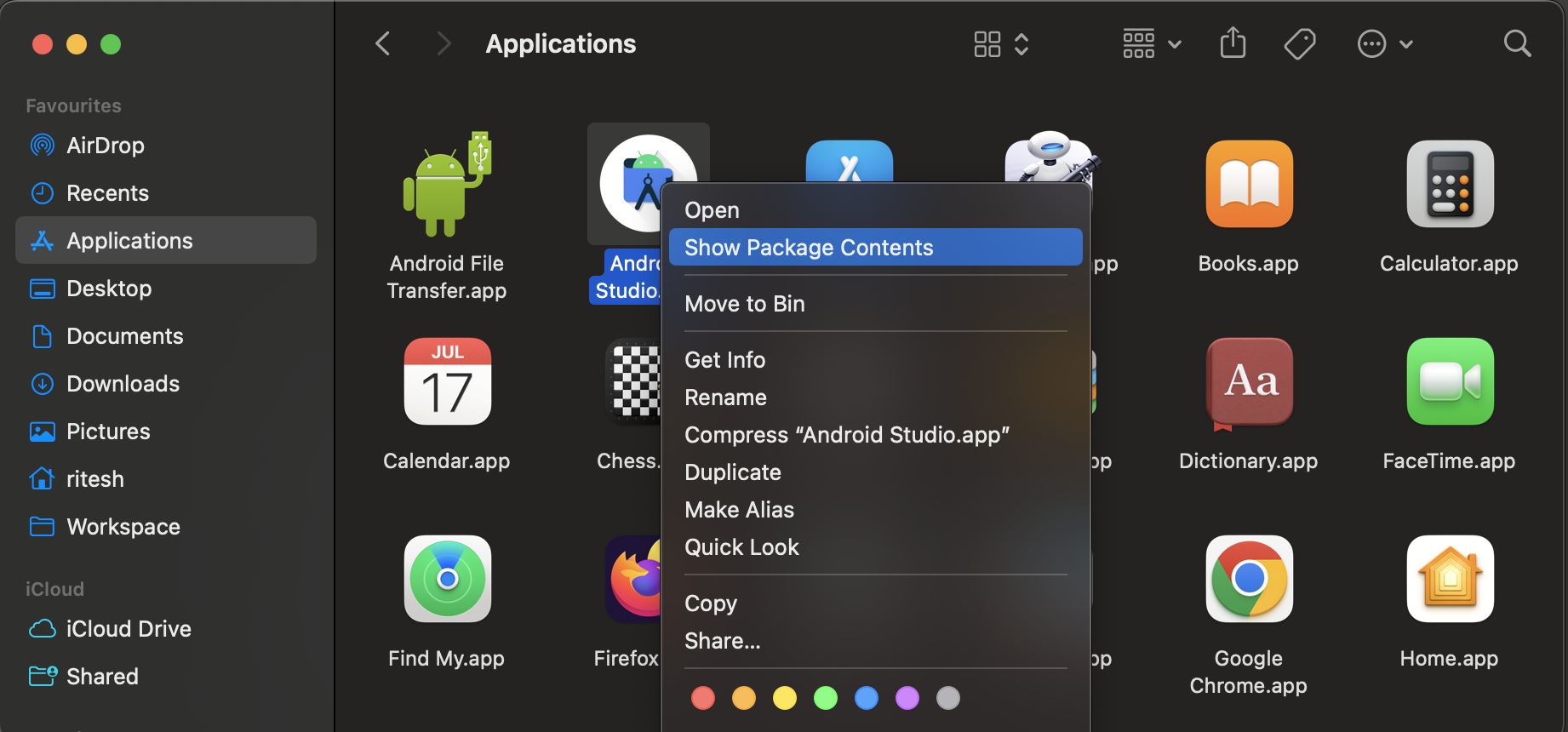1568x732 pixels.
Task: Click the Calculator.app file name
Action: [1449, 264]
